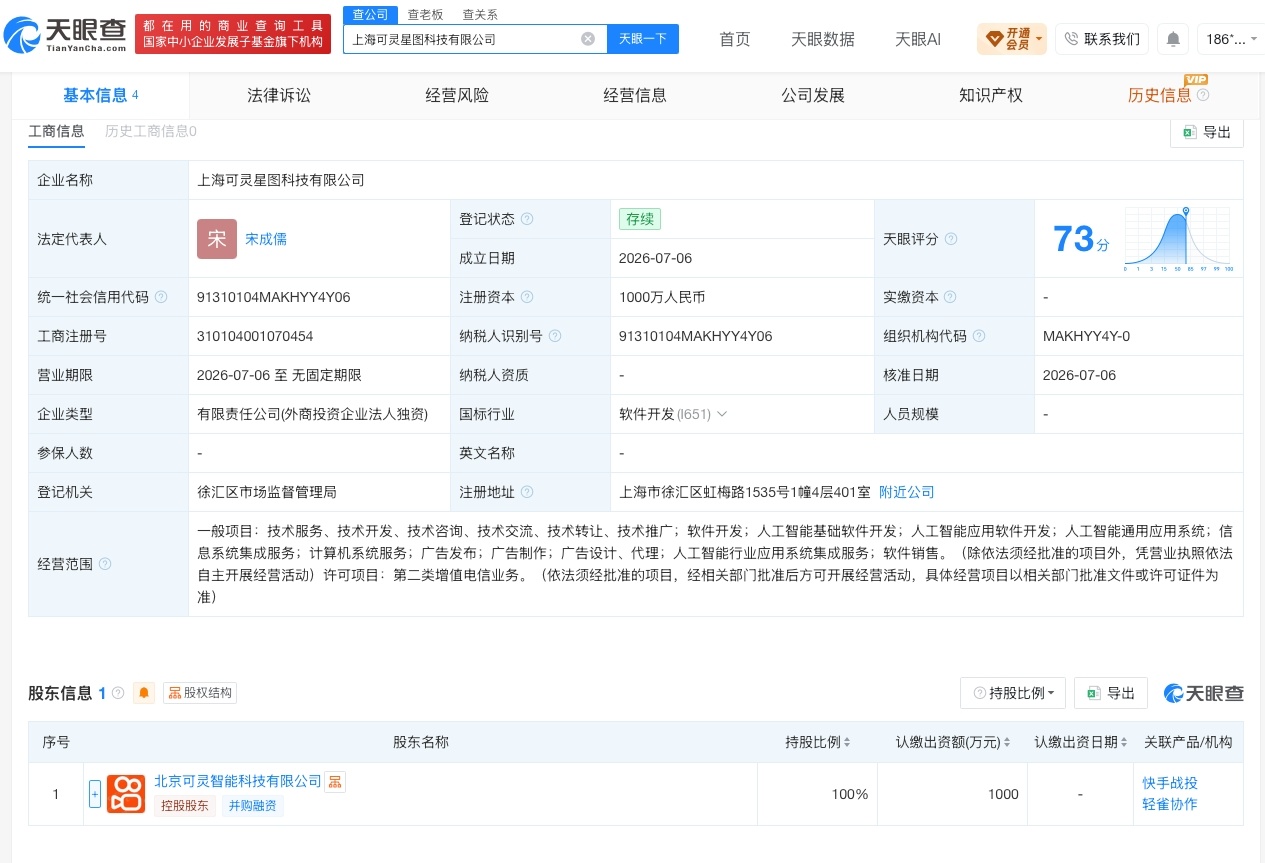The image size is (1265, 863).
Task: Click credit code 91310104MAKHYY4Y06 under 统一社会信用代码
Action: coord(274,297)
